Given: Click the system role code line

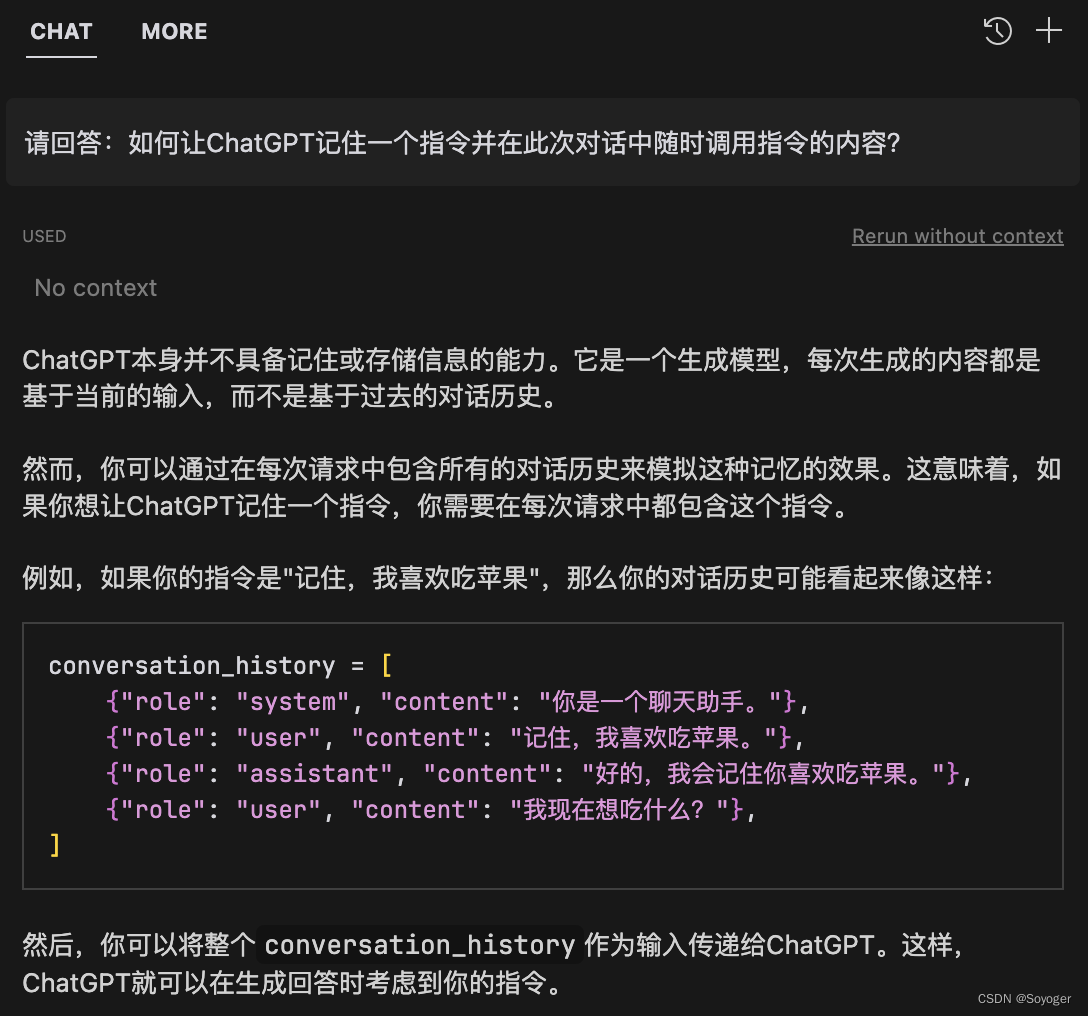Looking at the screenshot, I should point(457,702).
